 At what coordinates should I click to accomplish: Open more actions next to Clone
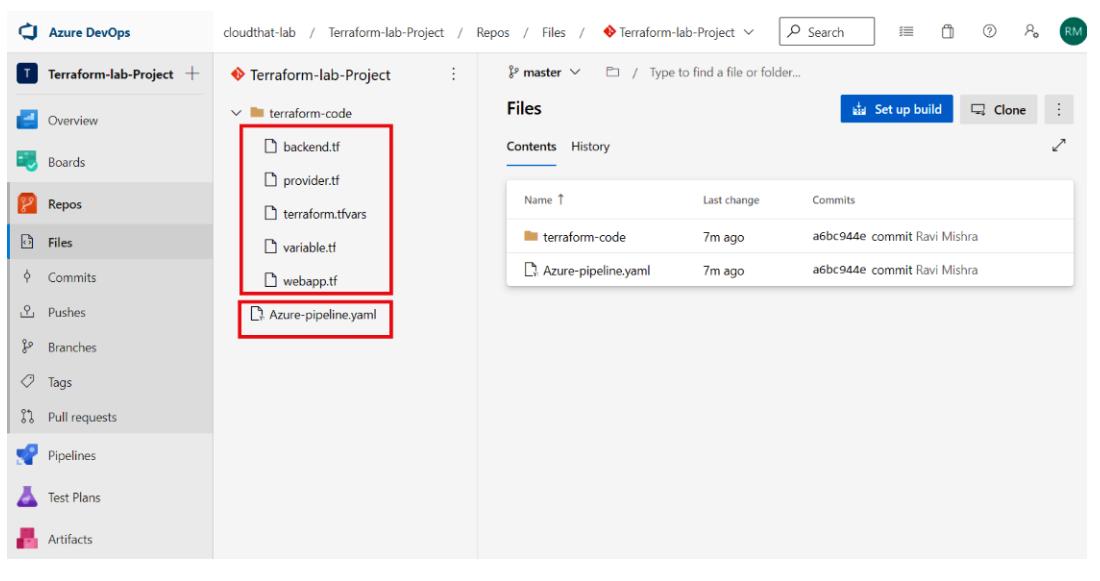(1059, 109)
